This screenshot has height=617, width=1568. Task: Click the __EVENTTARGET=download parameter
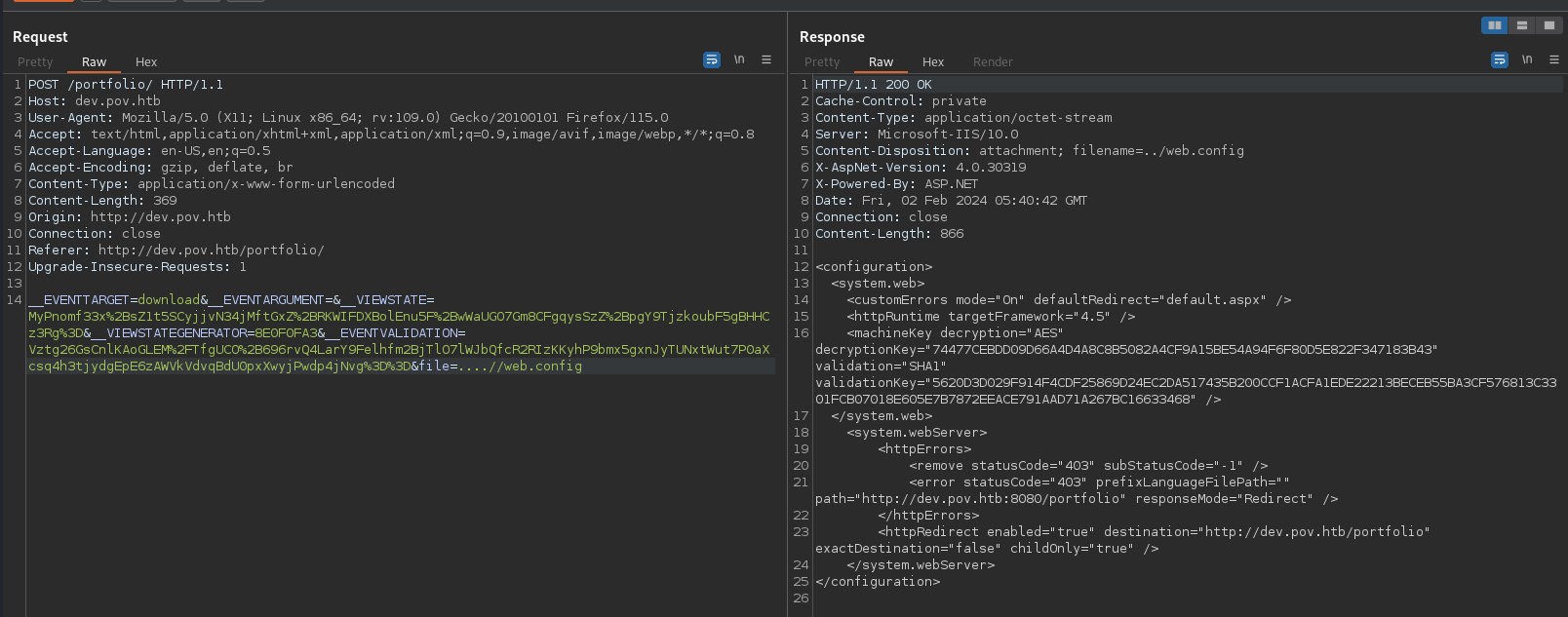pos(114,300)
